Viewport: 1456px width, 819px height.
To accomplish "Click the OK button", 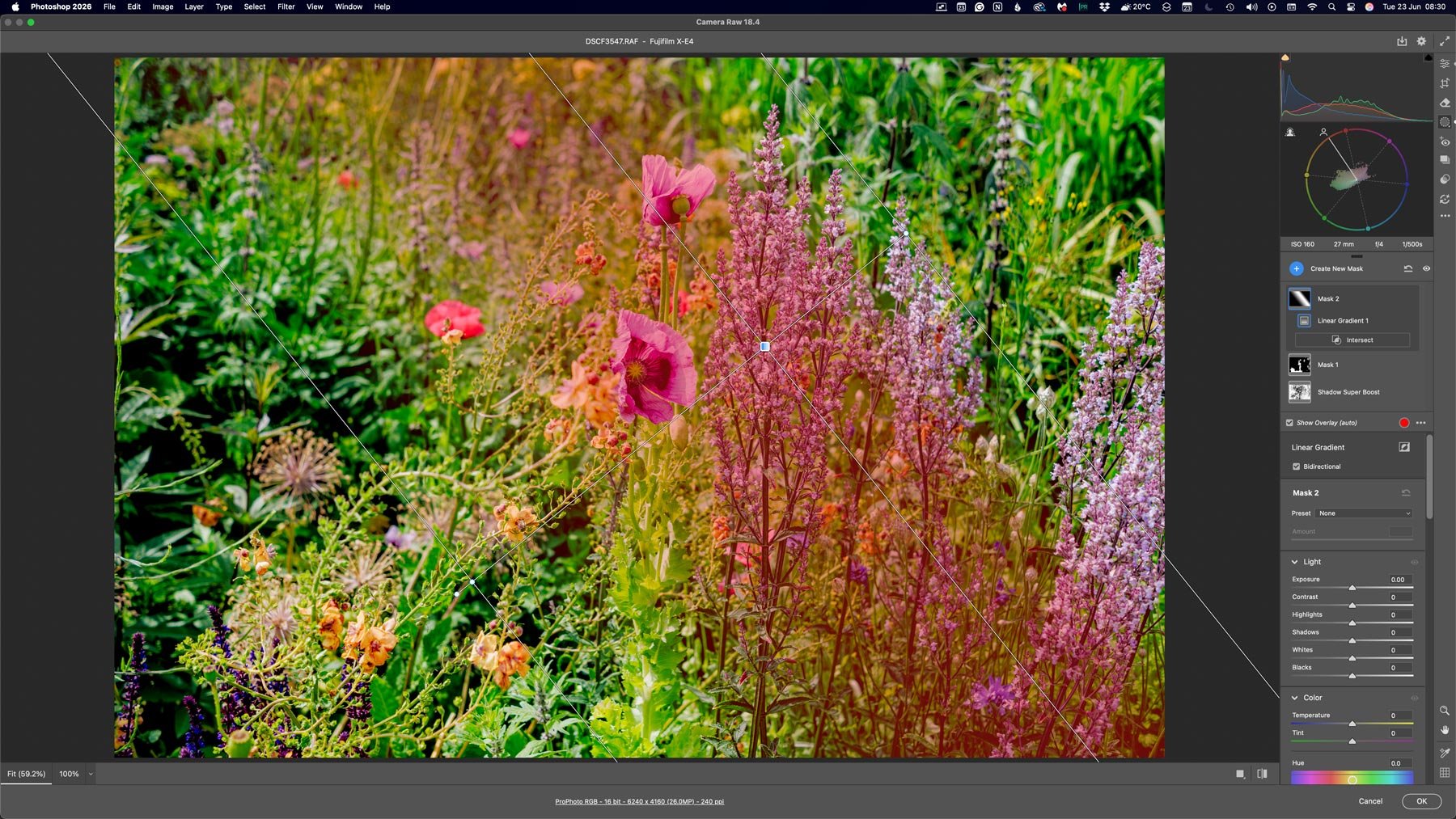I will pyautogui.click(x=1421, y=801).
